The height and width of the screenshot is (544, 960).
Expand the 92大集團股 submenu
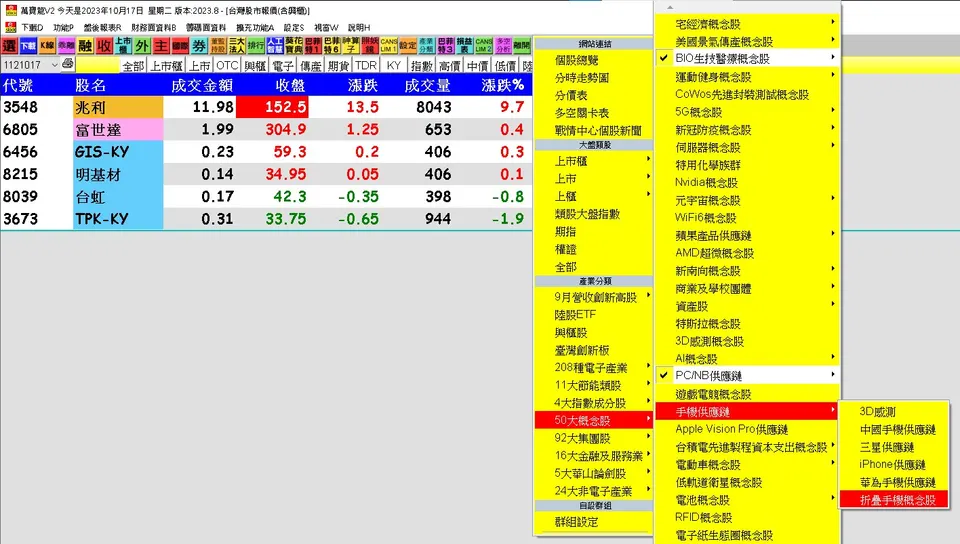pos(593,438)
